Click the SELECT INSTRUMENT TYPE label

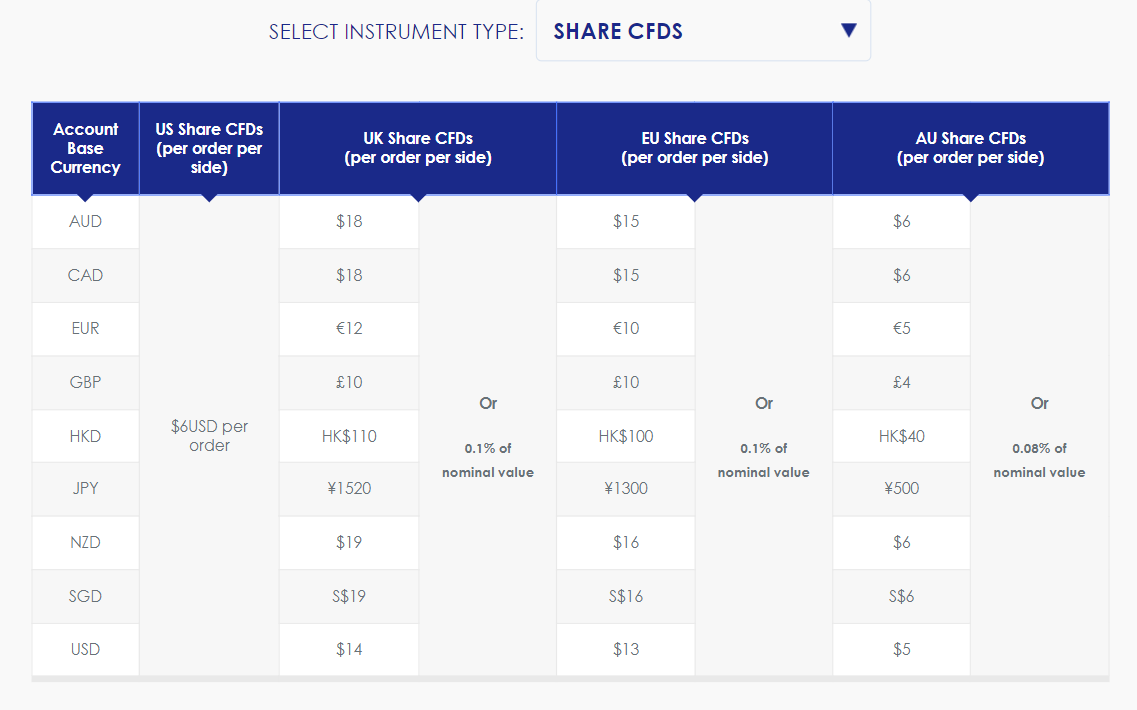click(396, 32)
